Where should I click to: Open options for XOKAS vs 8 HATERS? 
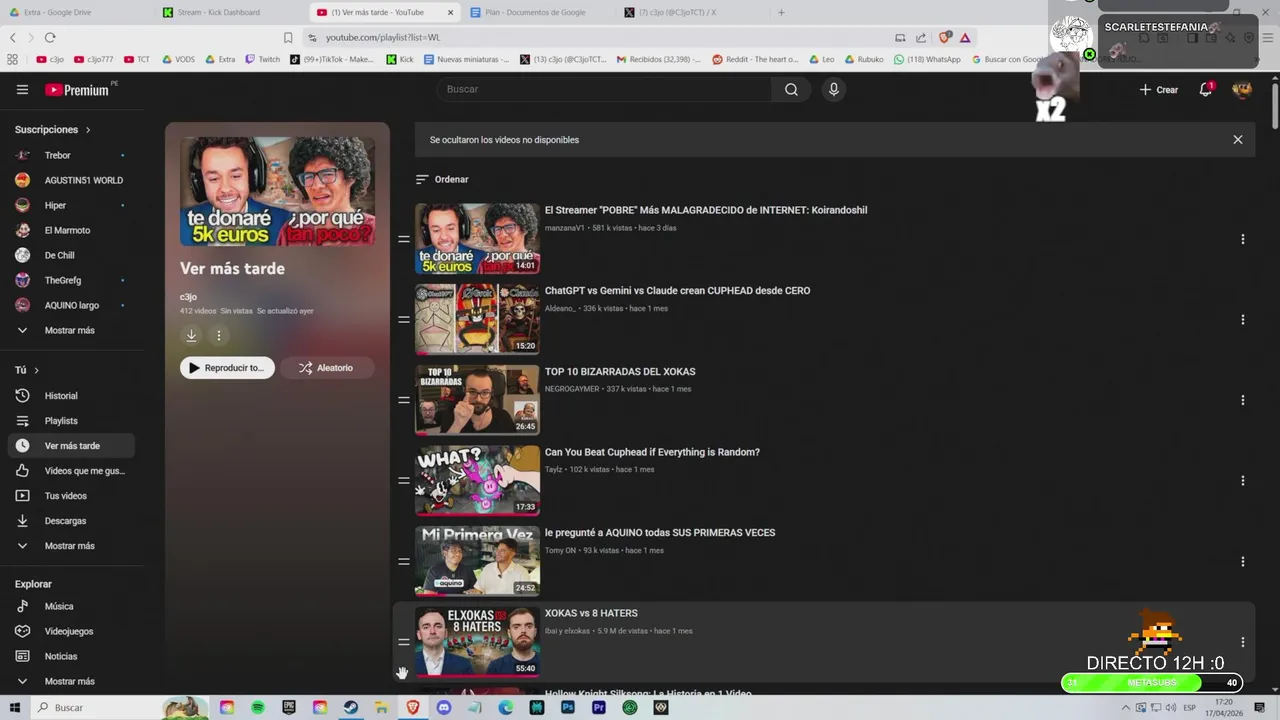pyautogui.click(x=1242, y=642)
